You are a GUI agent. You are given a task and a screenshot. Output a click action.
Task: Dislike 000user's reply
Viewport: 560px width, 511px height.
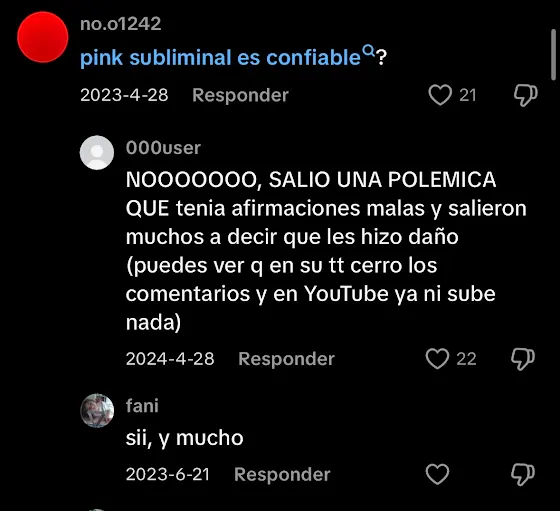523,359
